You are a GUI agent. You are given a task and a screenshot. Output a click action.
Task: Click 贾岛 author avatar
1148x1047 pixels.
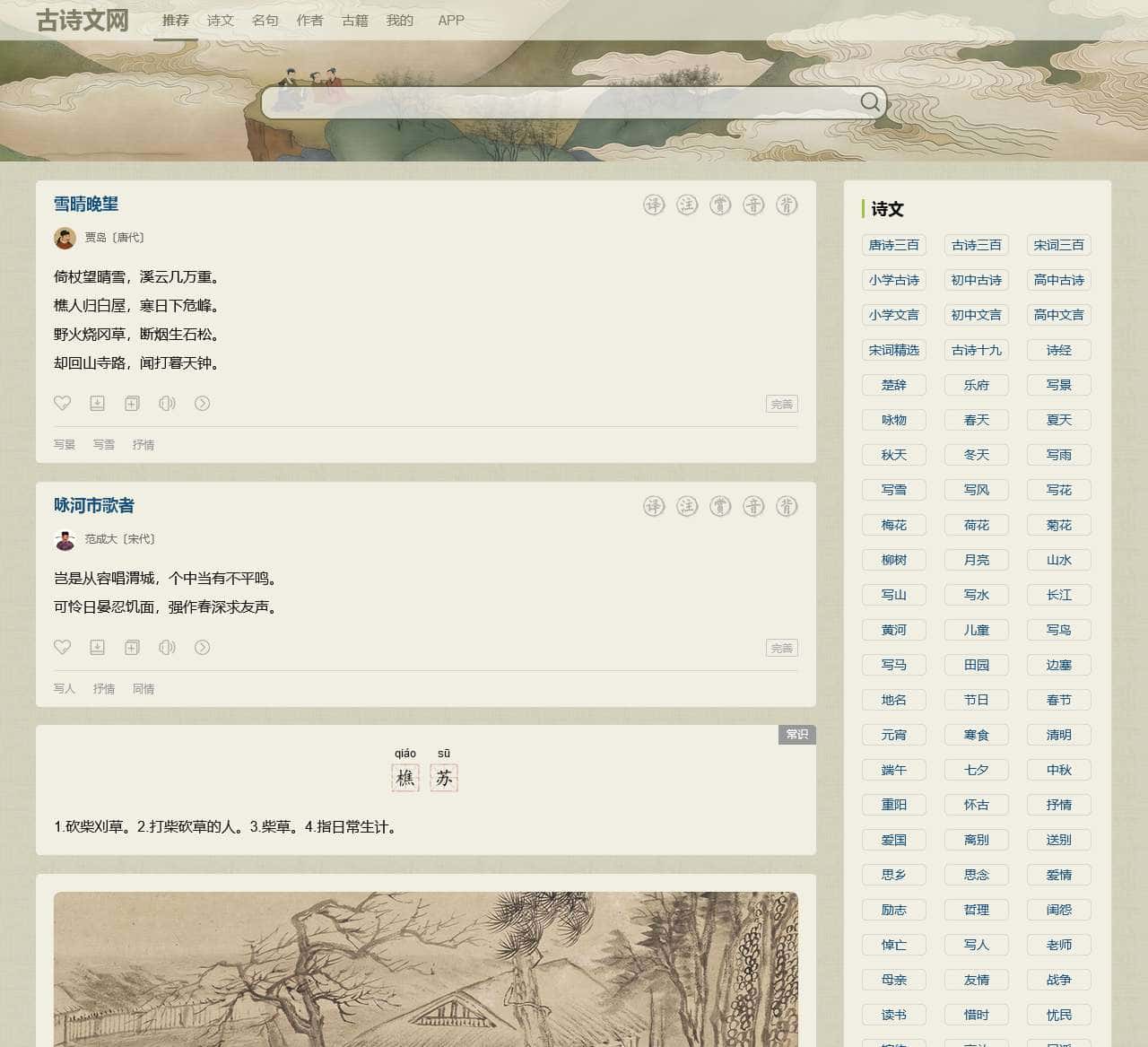tap(65, 238)
